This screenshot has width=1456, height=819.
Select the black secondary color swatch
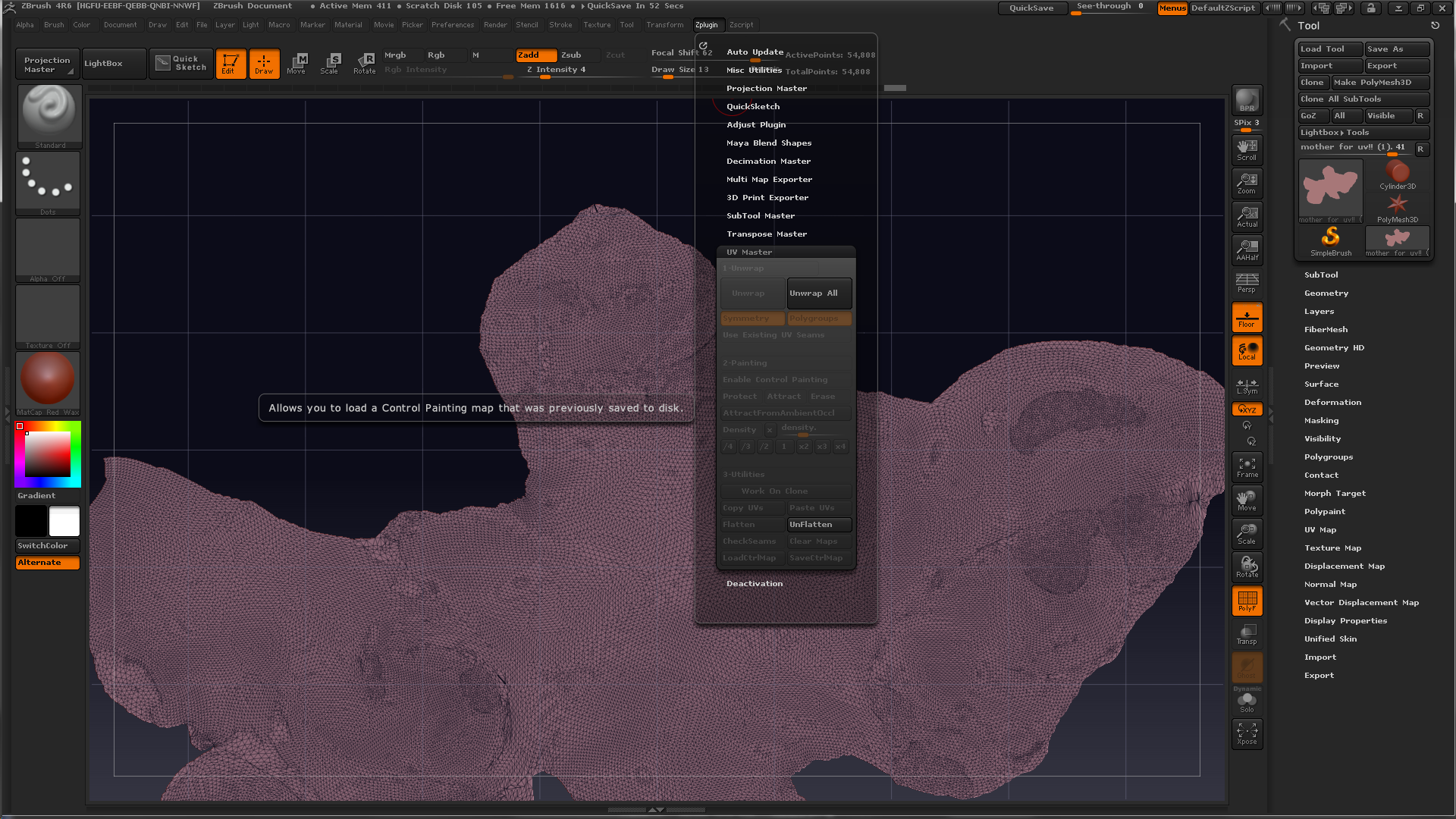(31, 522)
